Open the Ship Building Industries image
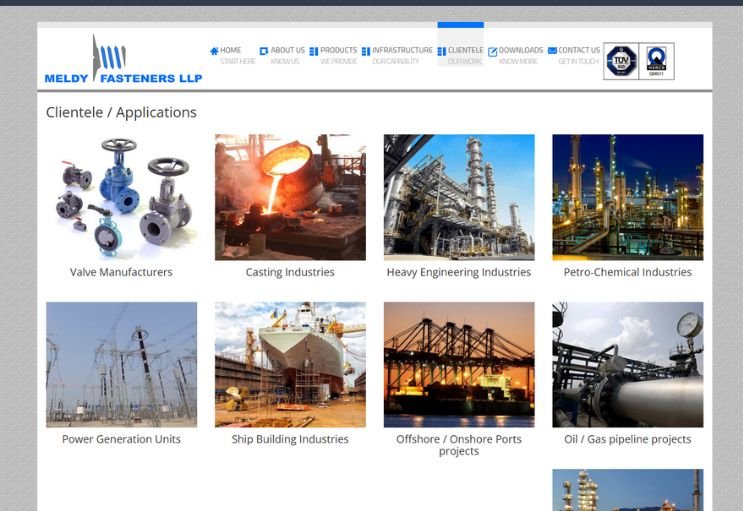Viewport: 743px width, 511px height. pyautogui.click(x=290, y=365)
